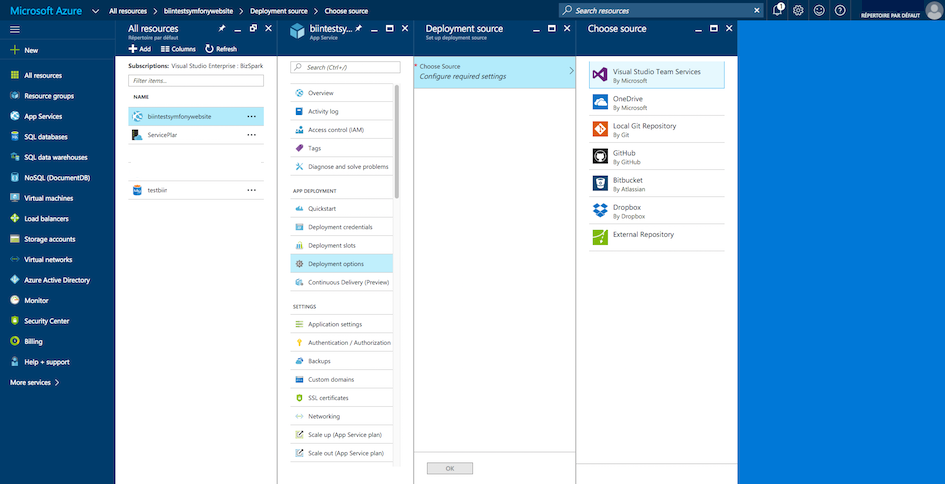The image size is (945, 484).
Task: Choose GitHub as deployment source
Action: [657, 156]
